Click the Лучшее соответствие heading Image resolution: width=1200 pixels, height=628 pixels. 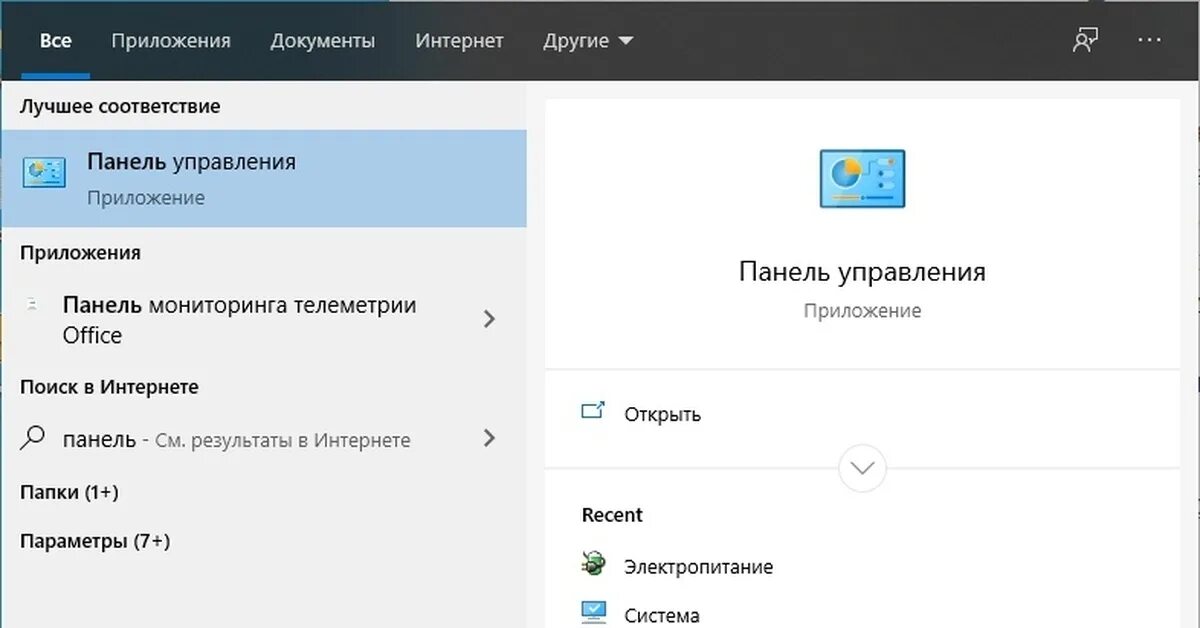[x=120, y=106]
